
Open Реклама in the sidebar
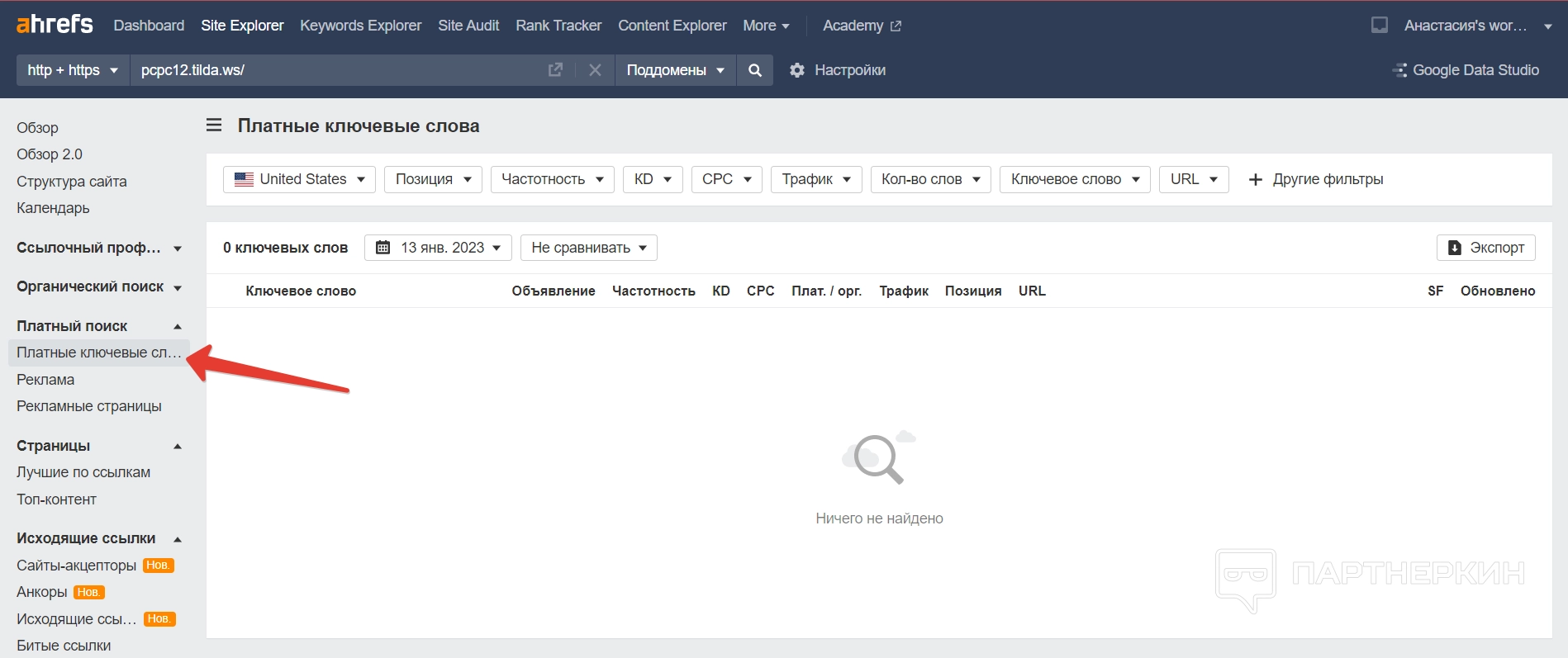(45, 380)
